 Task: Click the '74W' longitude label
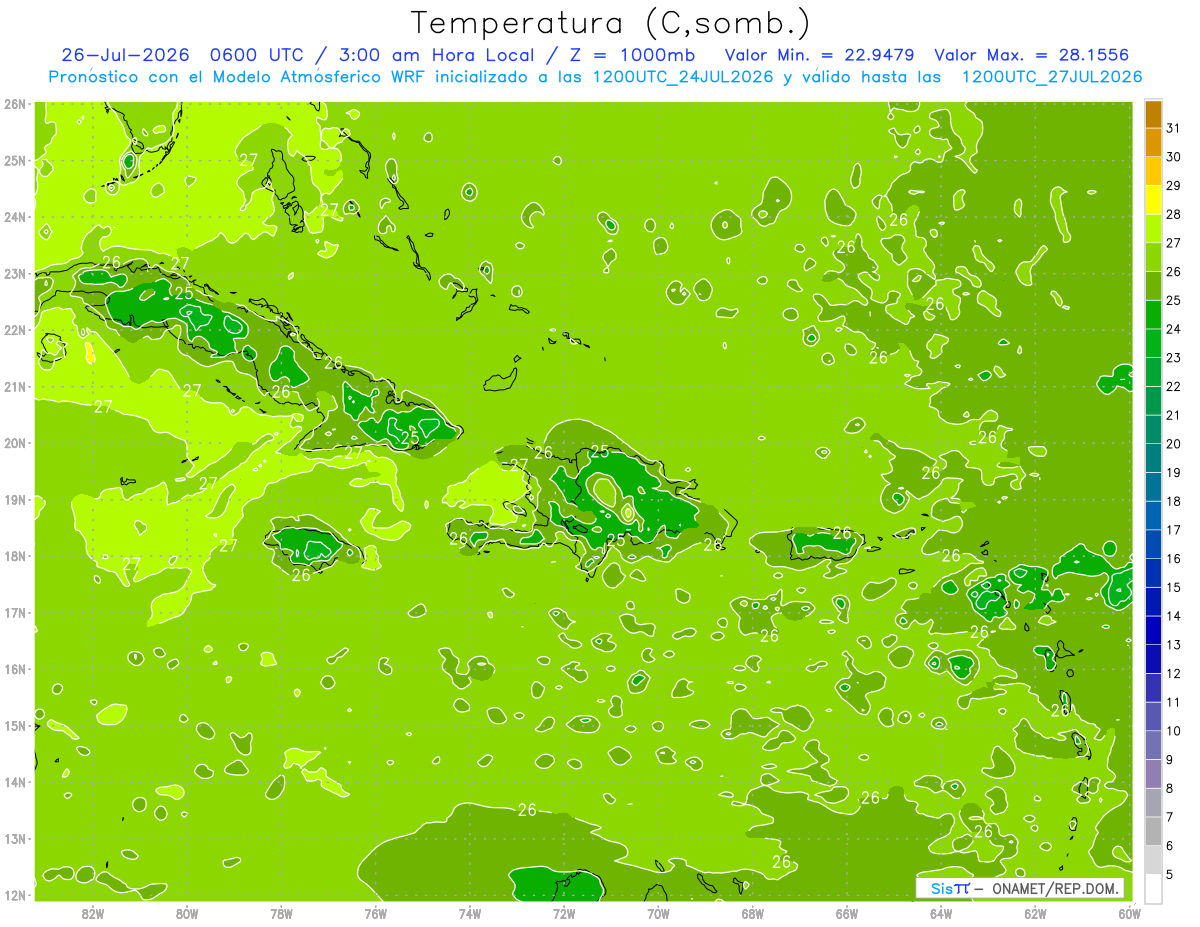[x=470, y=913]
